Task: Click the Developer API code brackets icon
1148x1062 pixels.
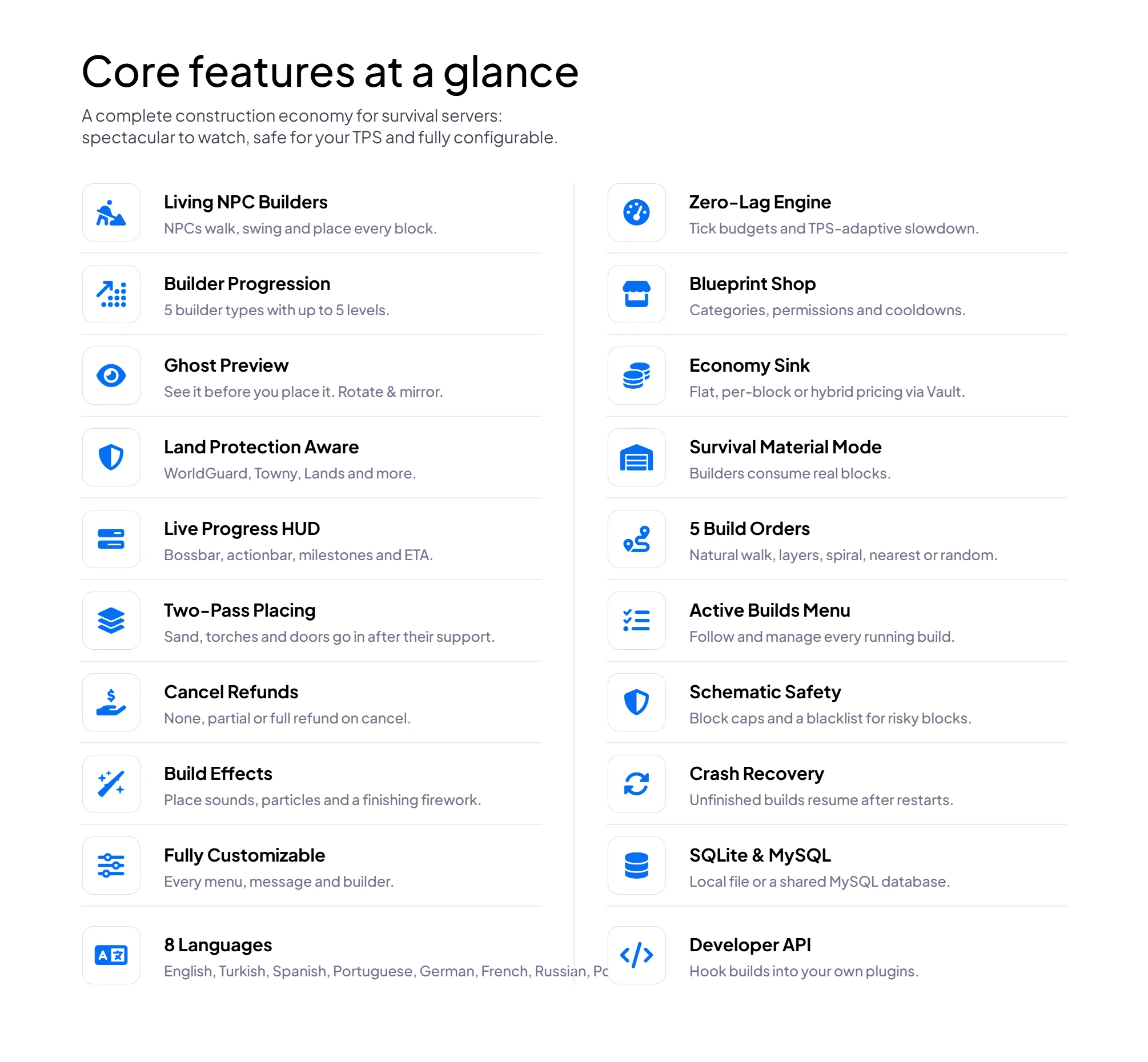Action: coord(636,955)
